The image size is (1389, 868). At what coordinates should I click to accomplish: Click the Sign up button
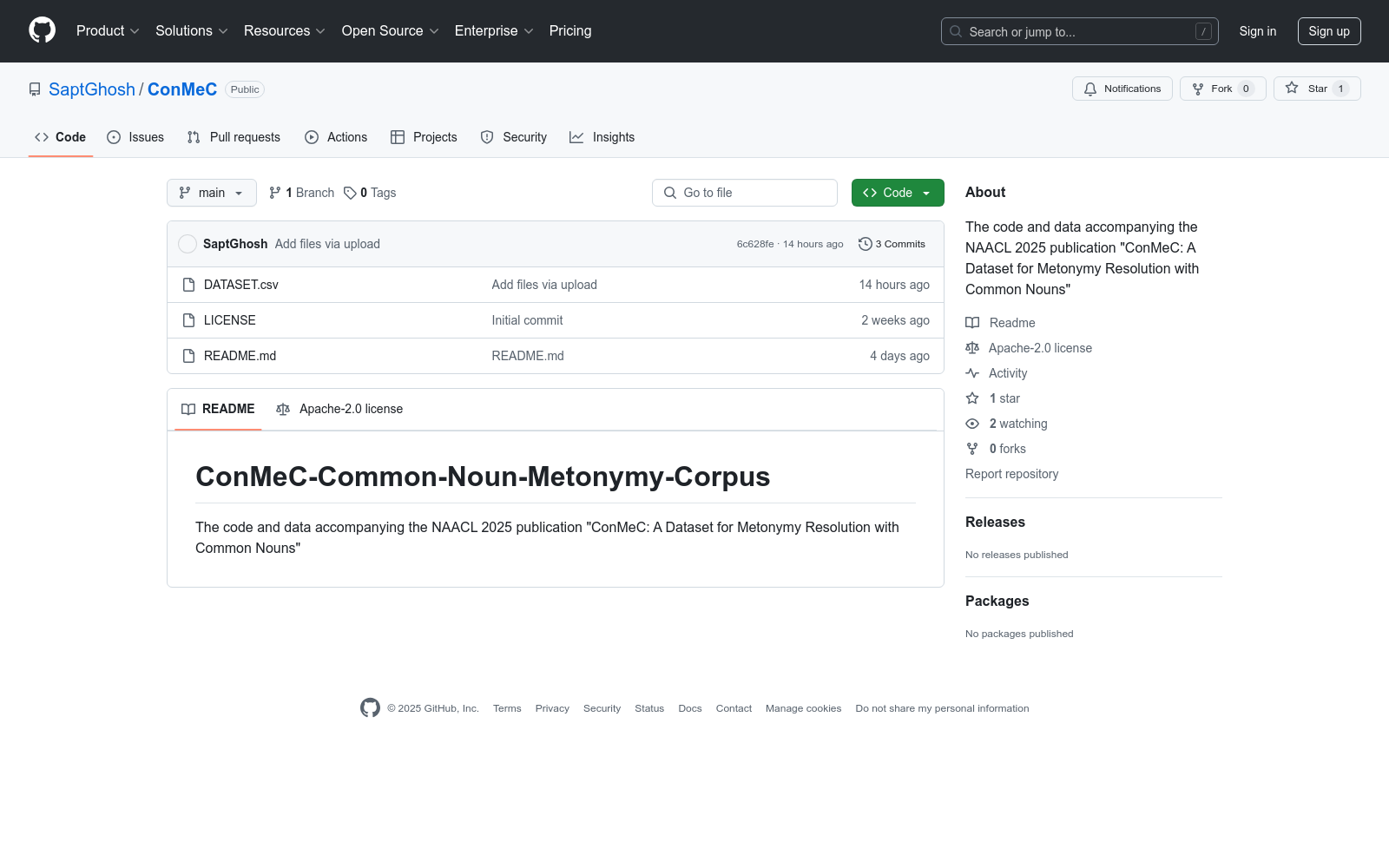[x=1329, y=31]
